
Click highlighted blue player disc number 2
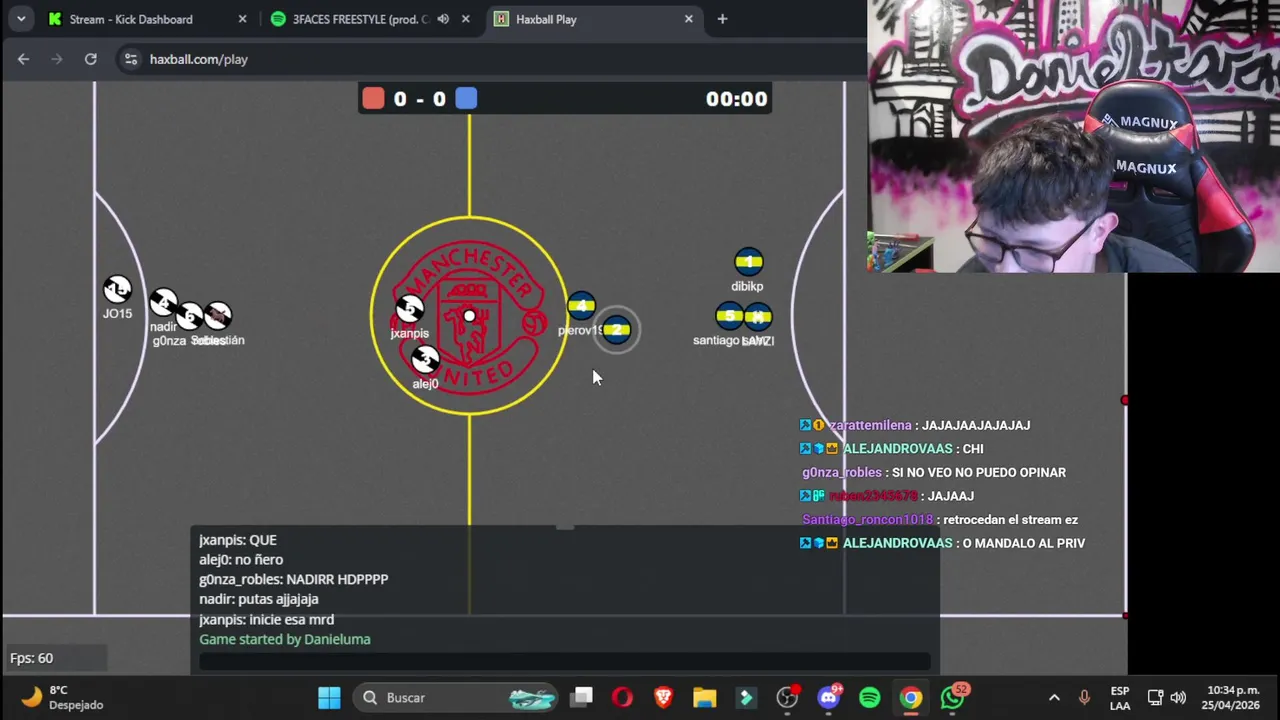coord(616,330)
